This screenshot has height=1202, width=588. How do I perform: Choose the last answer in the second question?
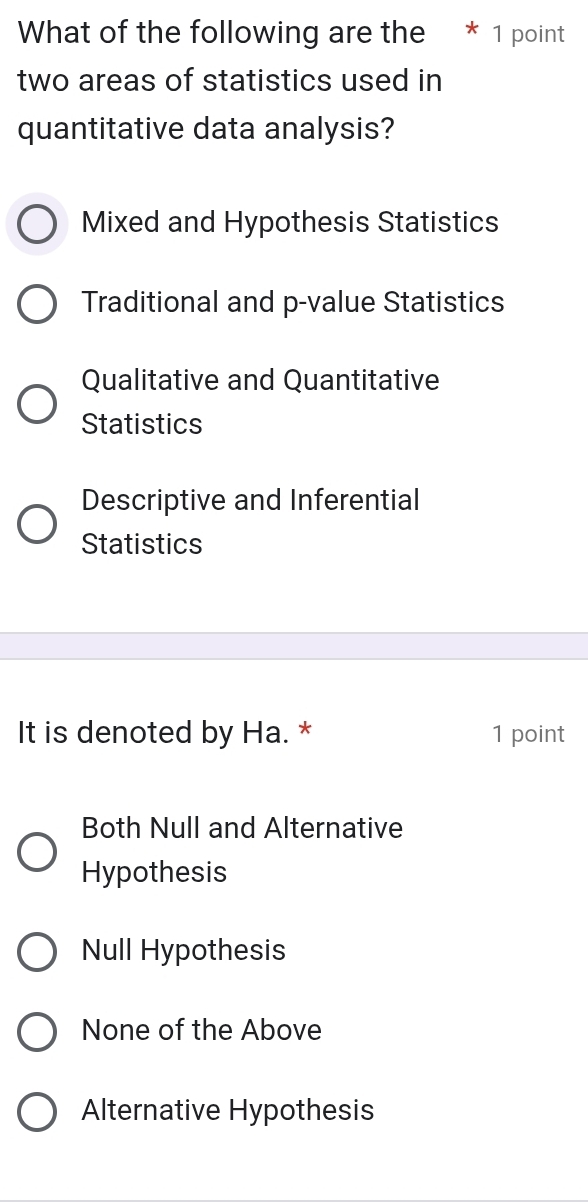coord(37,1111)
